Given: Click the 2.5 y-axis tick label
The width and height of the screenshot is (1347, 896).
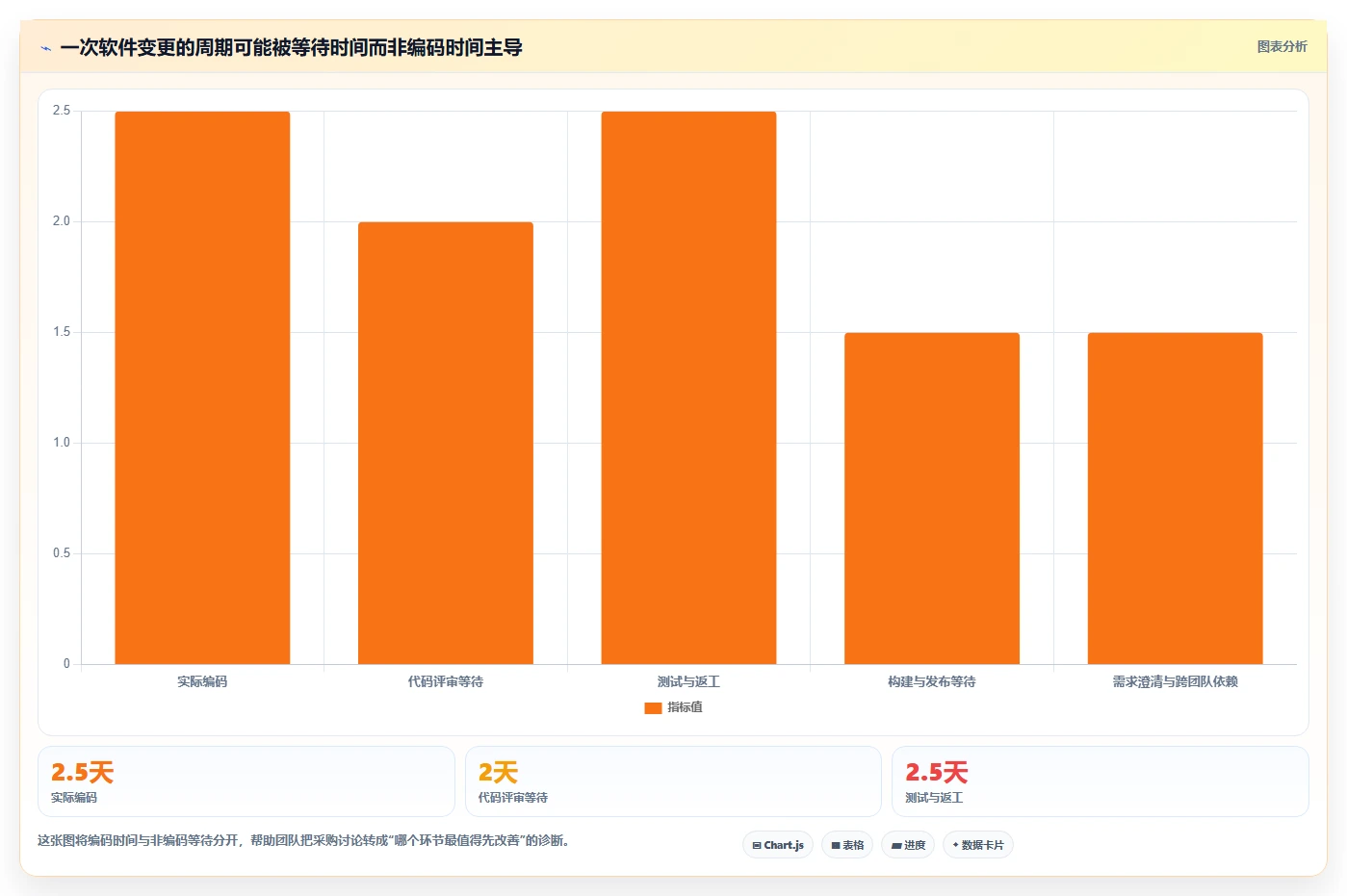Looking at the screenshot, I should [x=62, y=111].
